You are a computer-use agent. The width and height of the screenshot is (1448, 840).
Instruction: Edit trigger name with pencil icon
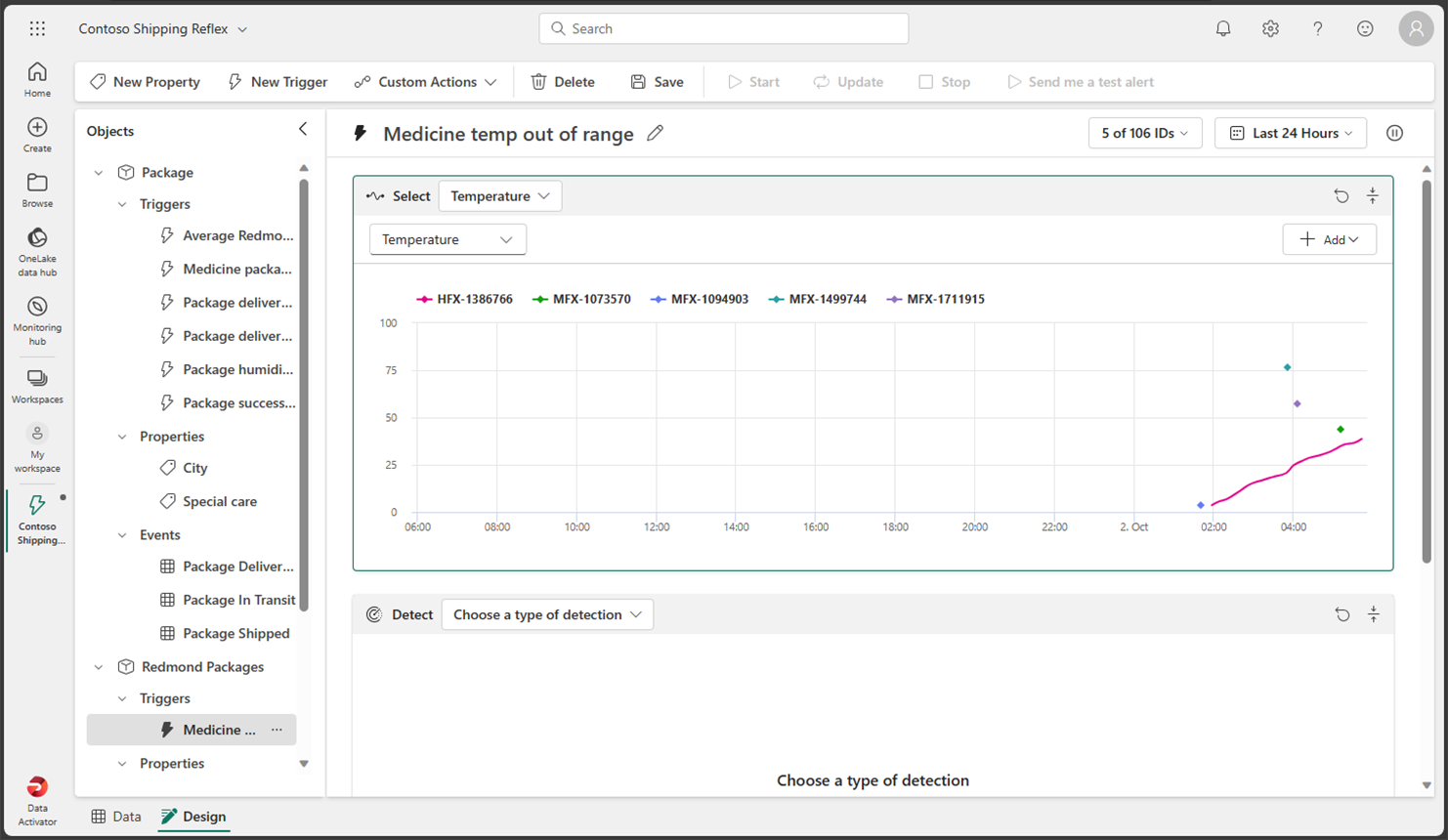point(655,133)
